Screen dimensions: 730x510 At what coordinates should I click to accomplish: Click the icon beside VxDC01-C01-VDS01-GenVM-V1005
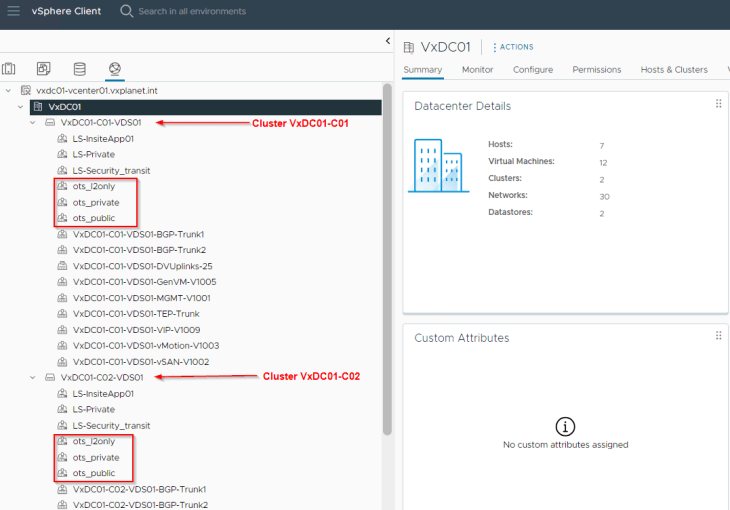(62, 282)
